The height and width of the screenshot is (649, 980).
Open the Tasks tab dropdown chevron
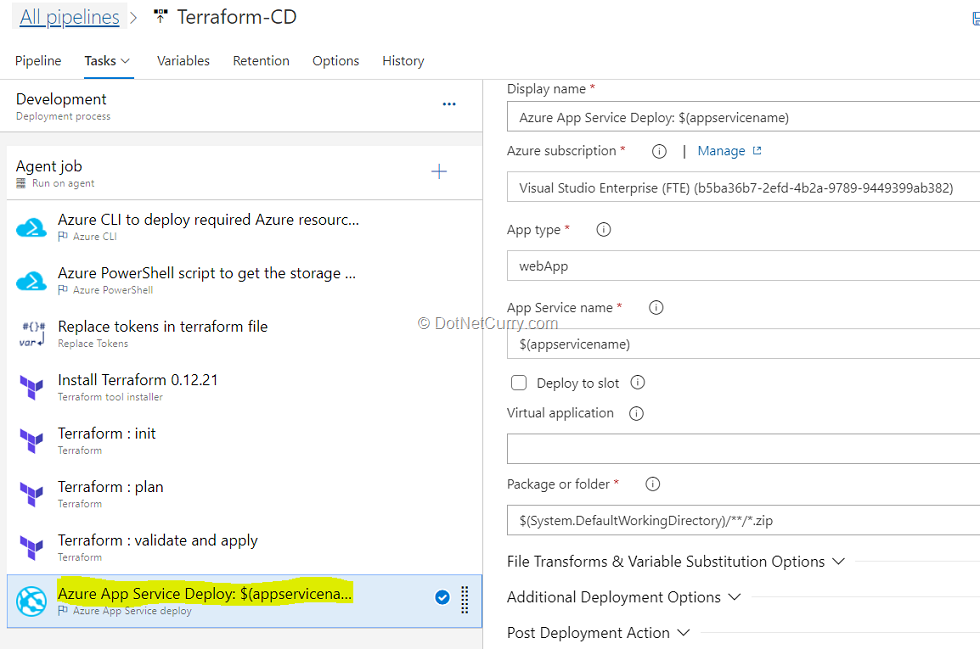pyautogui.click(x=125, y=61)
